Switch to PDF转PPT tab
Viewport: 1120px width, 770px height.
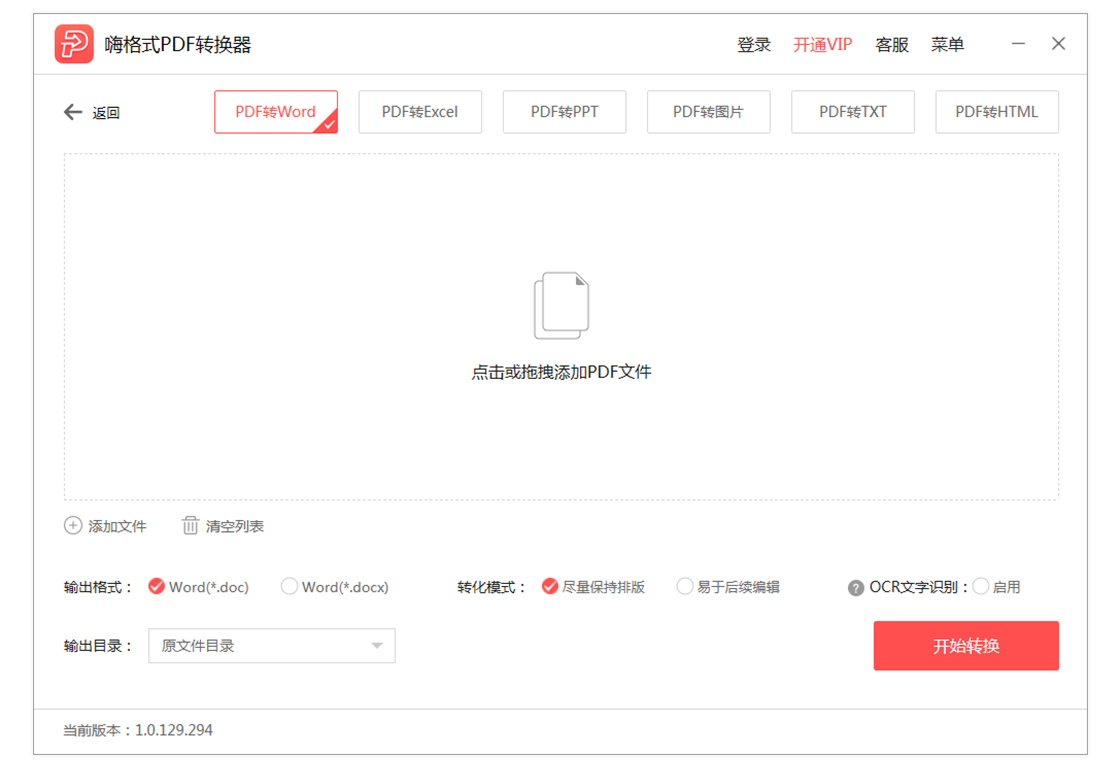point(564,111)
